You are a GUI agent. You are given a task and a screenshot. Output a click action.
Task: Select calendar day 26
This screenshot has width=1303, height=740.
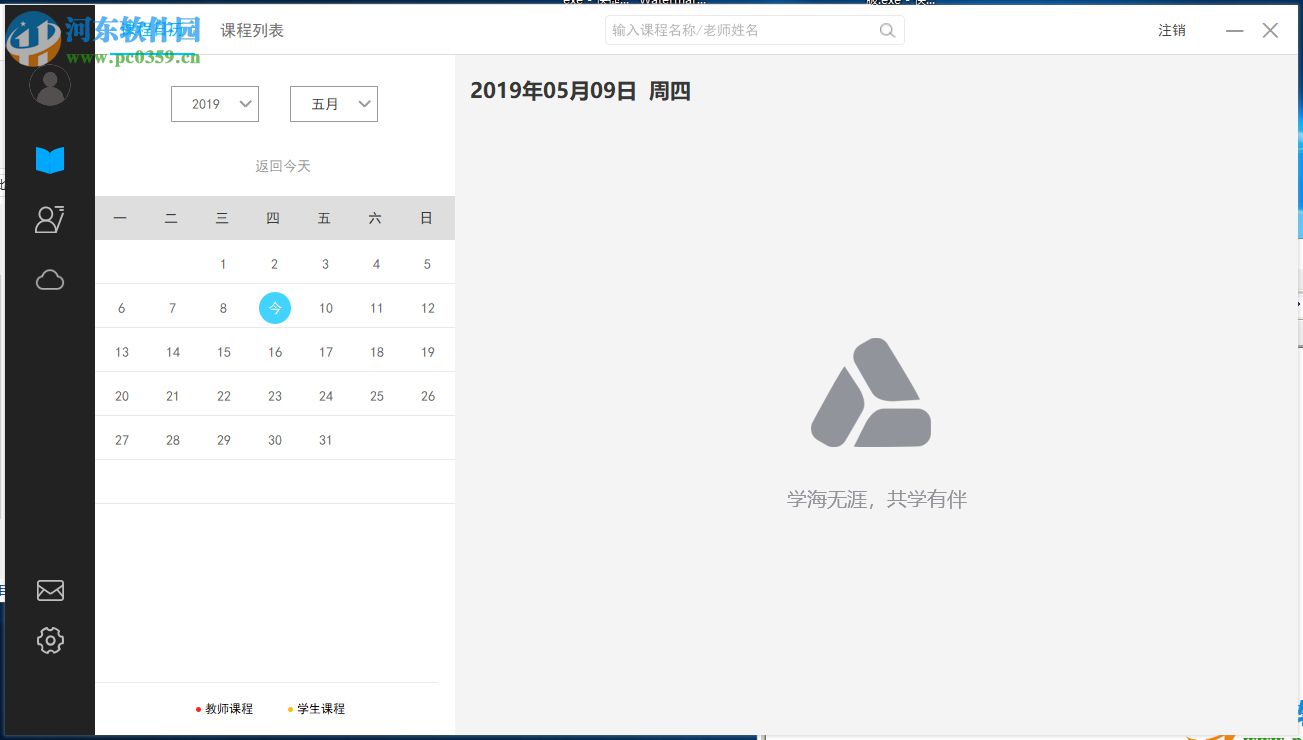(x=428, y=396)
